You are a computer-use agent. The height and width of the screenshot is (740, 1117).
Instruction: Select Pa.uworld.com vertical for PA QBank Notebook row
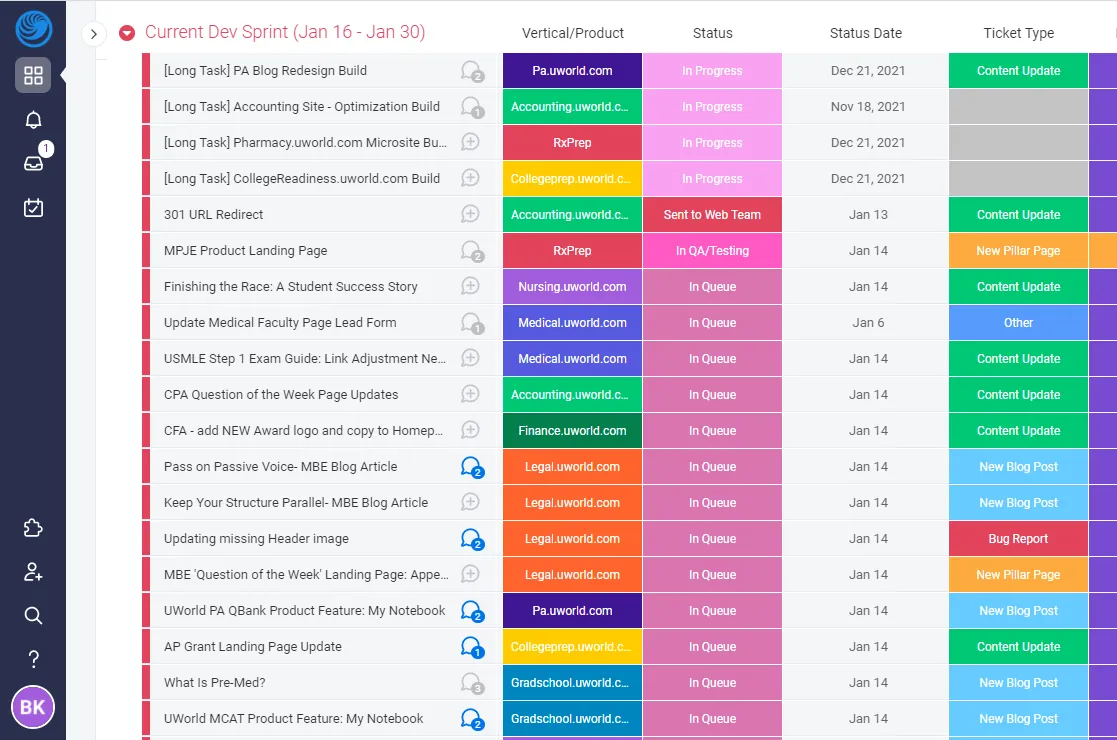pos(572,610)
